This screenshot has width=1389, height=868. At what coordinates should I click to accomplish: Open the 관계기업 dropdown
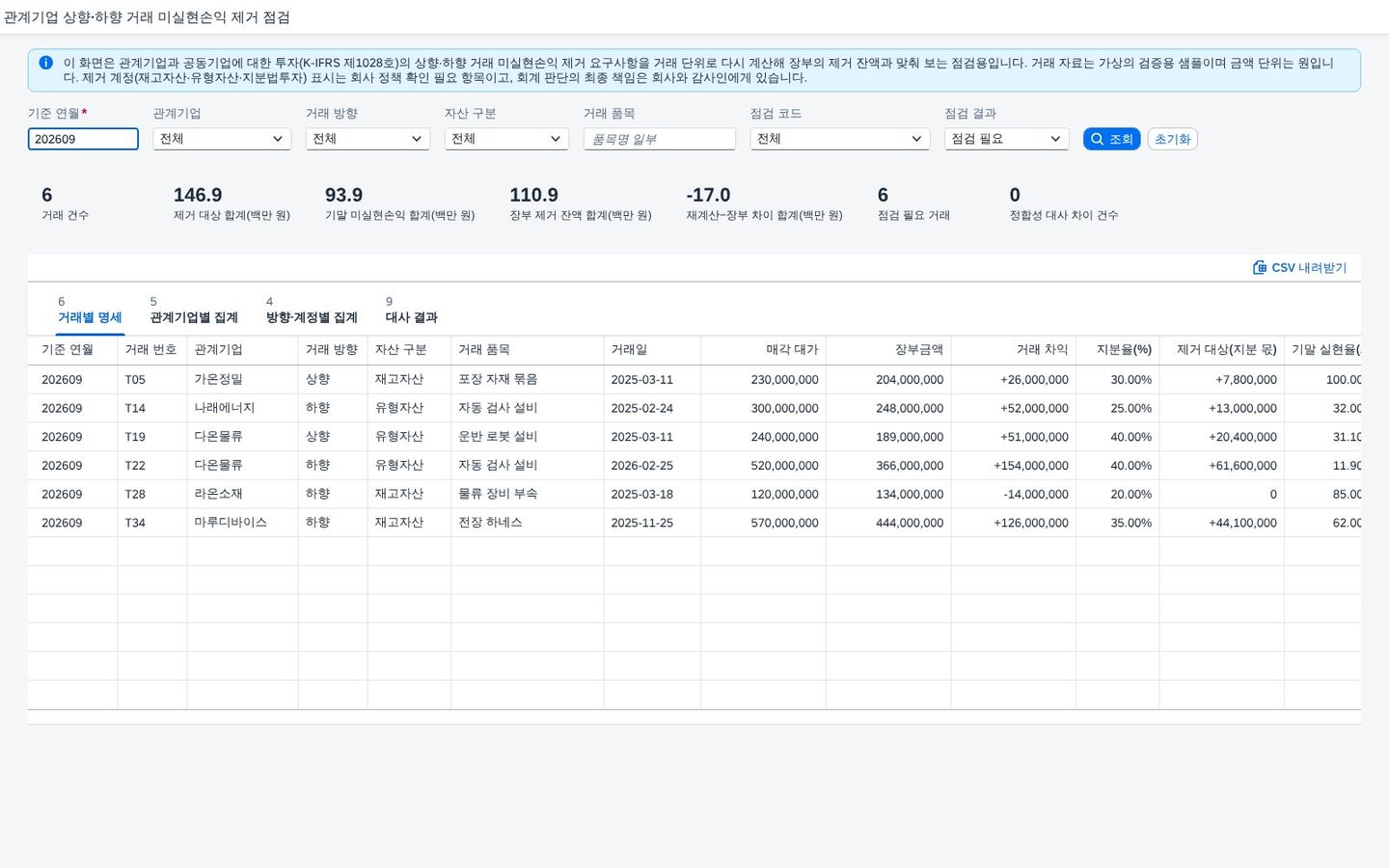click(x=222, y=139)
